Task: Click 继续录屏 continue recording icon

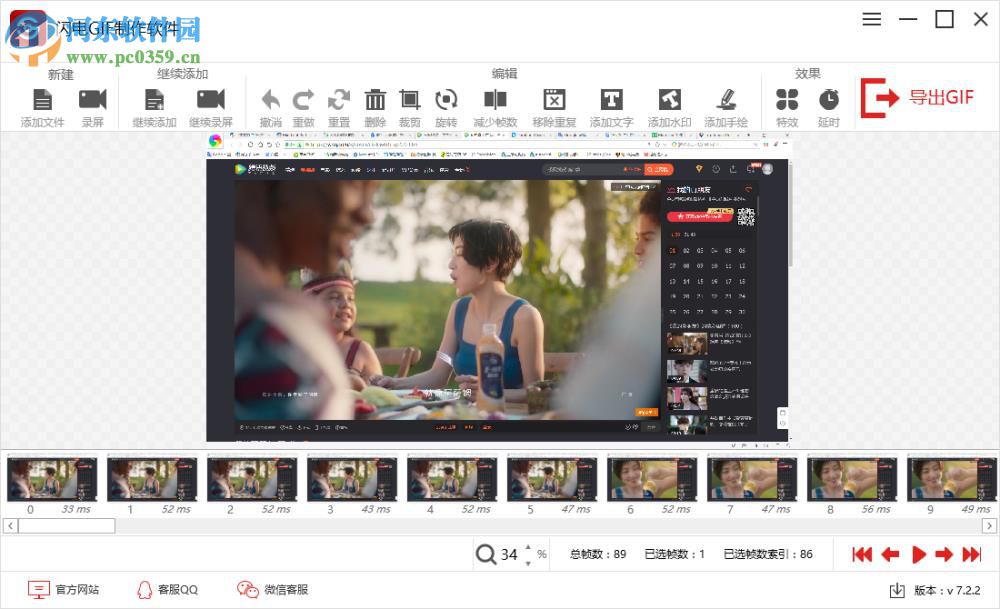Action: [x=210, y=100]
